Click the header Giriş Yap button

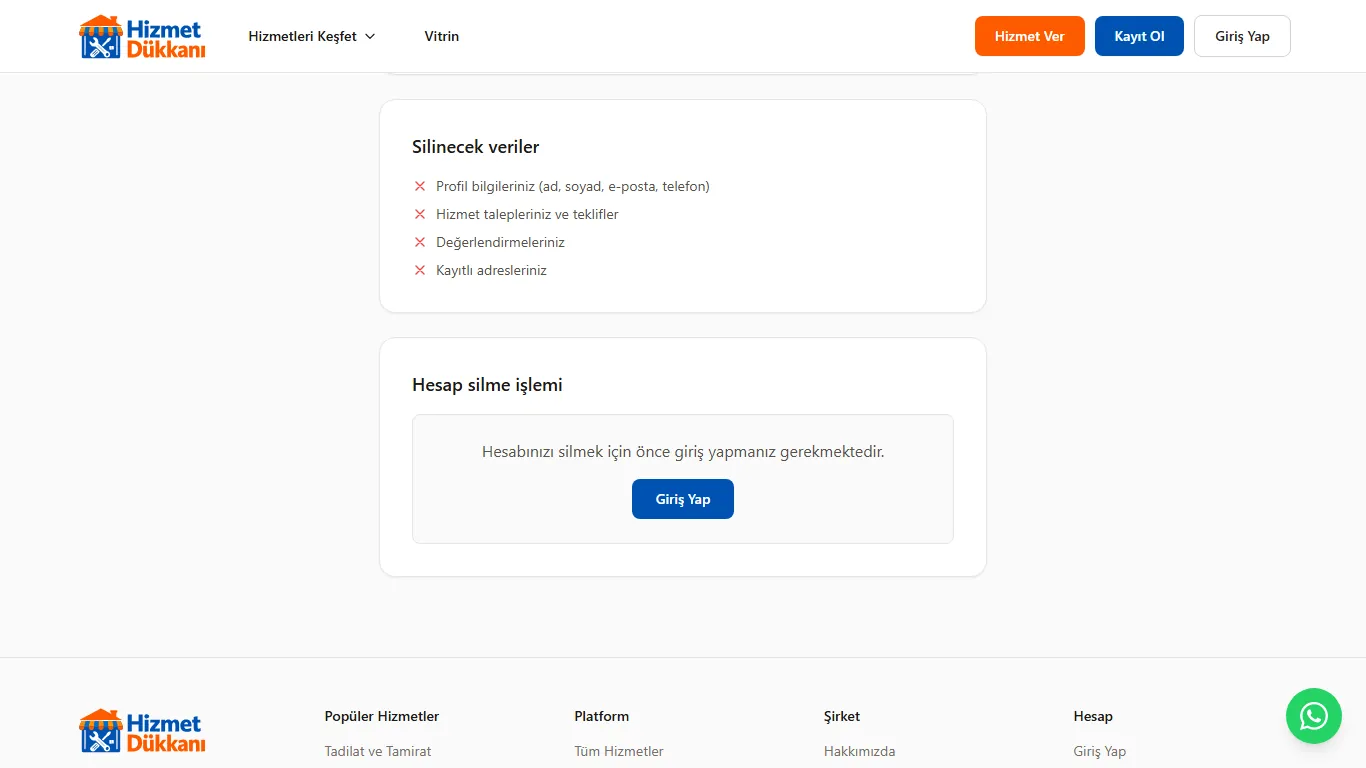[x=1243, y=36]
